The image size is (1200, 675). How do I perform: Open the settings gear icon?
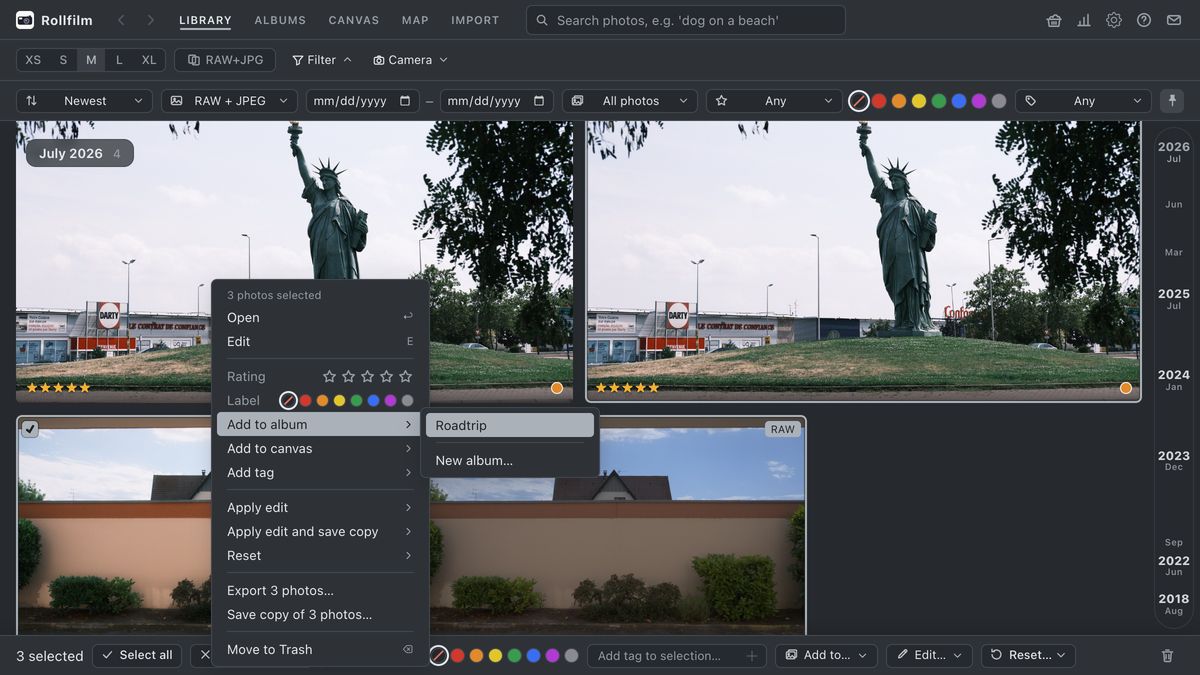pos(1114,20)
